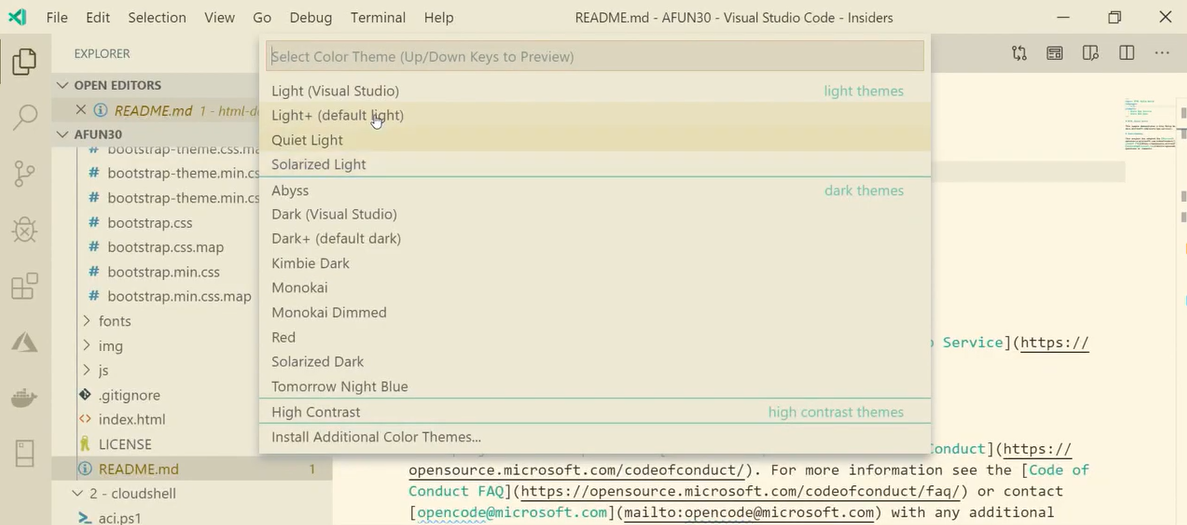1187x525 pixels.
Task: Open the Extensions view
Action: [x=25, y=287]
